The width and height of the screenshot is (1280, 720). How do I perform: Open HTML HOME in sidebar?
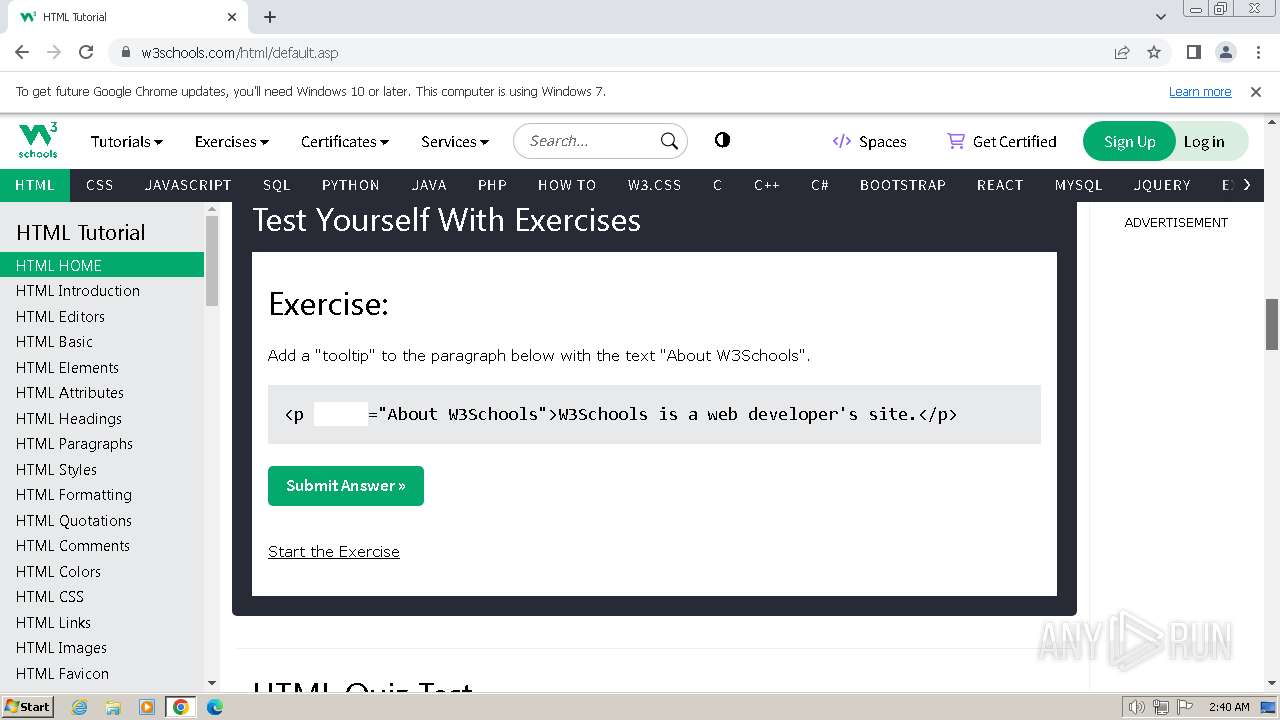tap(102, 265)
